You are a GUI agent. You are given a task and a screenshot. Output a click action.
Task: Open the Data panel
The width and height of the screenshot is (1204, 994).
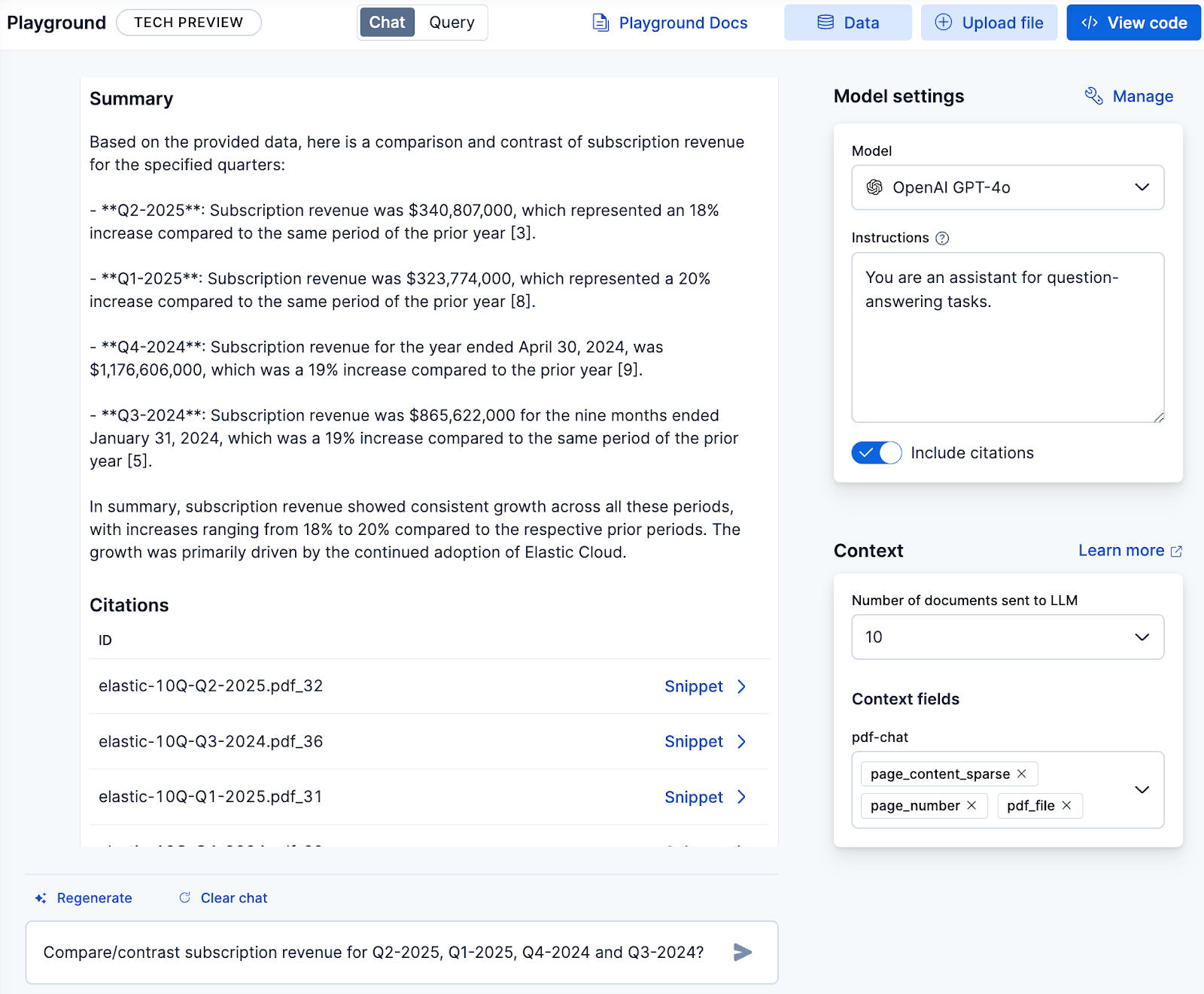click(848, 23)
